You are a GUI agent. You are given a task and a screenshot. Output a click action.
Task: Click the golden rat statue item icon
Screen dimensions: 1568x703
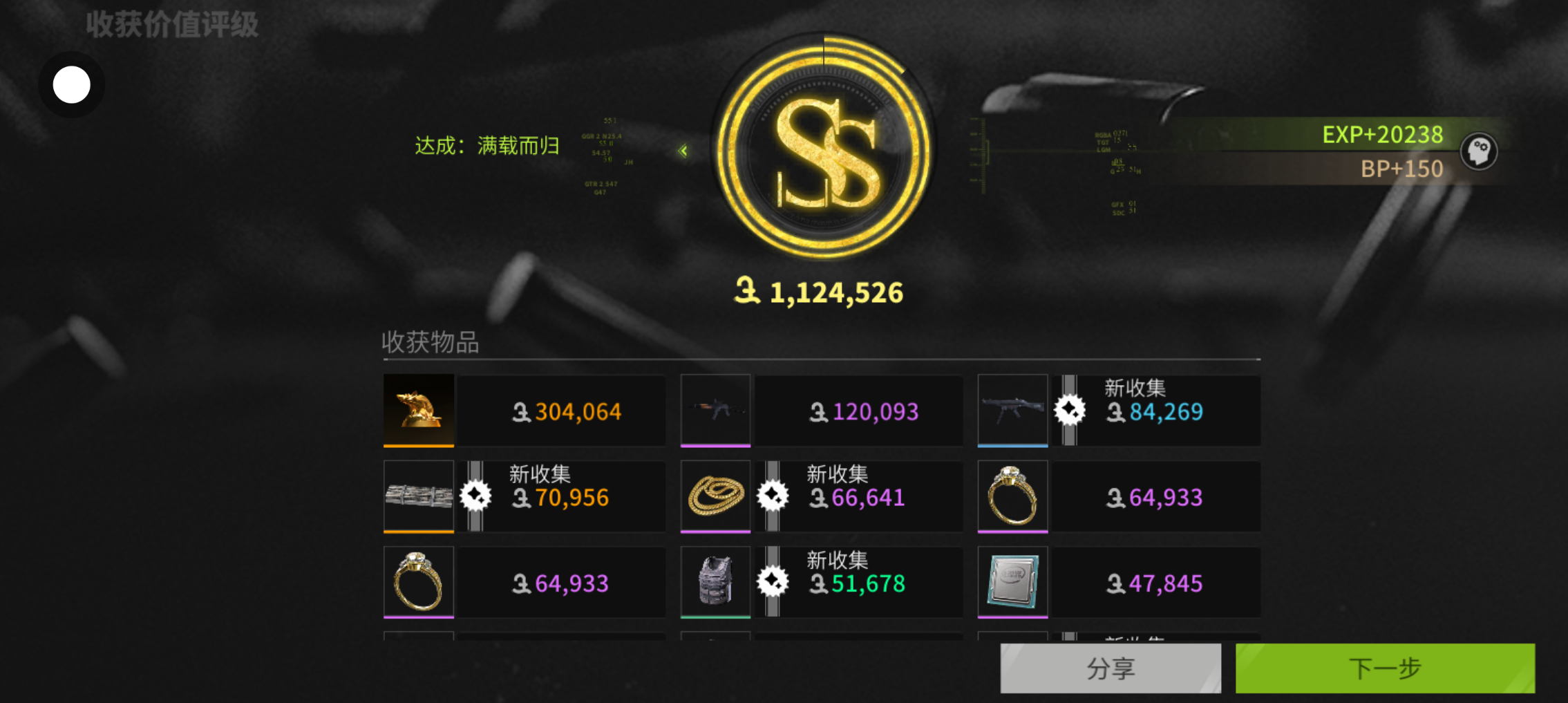419,410
